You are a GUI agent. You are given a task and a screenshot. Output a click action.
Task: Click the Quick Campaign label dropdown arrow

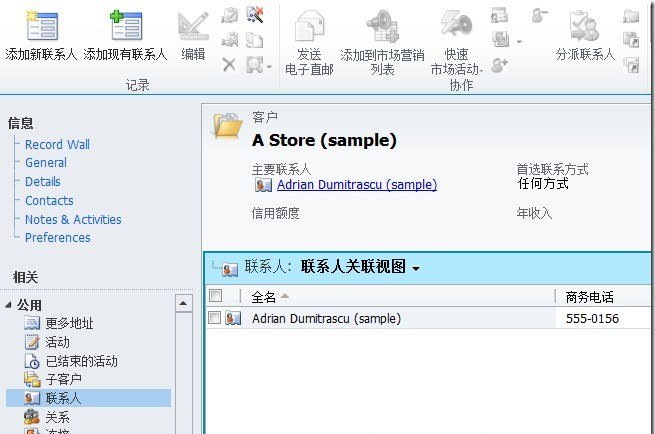tap(481, 72)
